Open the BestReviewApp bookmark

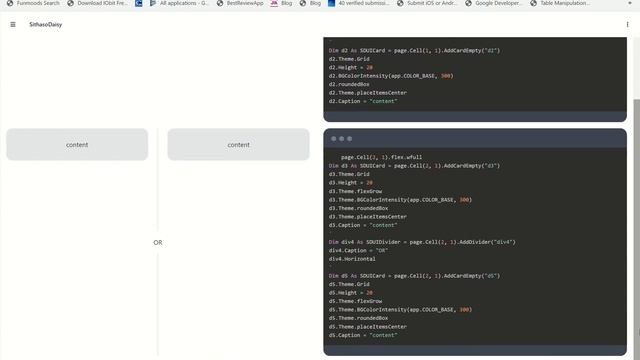click(240, 3)
